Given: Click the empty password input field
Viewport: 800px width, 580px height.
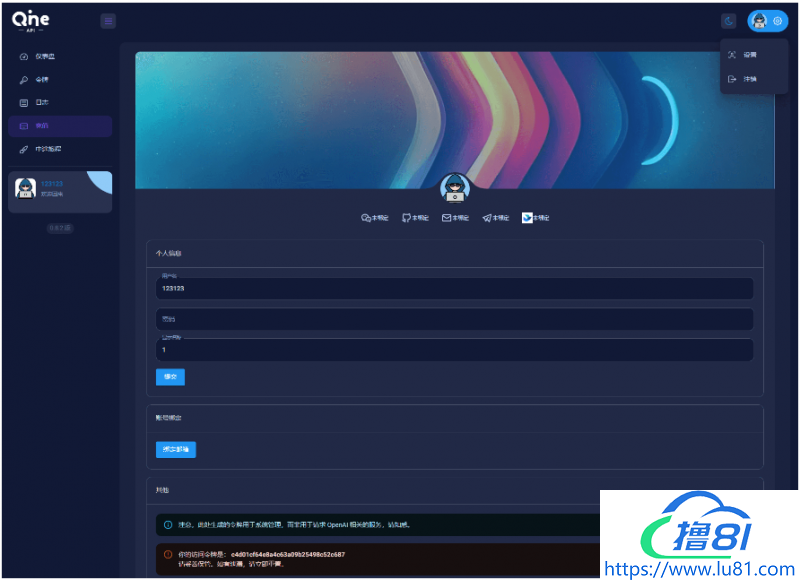Looking at the screenshot, I should tap(454, 319).
